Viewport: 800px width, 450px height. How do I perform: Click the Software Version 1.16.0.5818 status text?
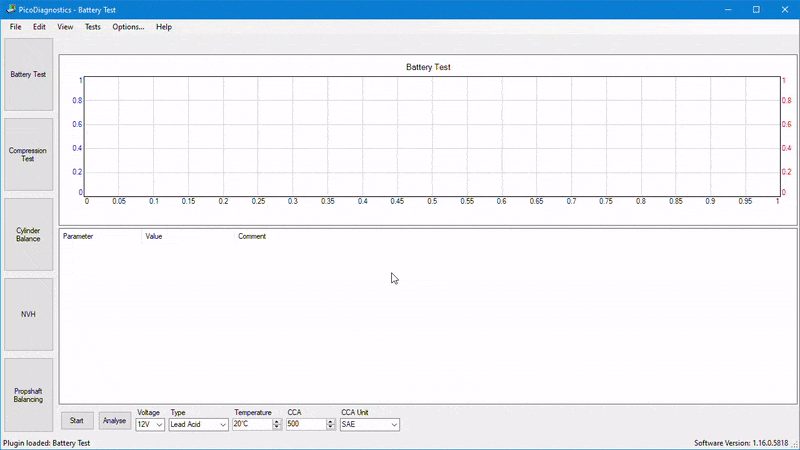click(741, 443)
